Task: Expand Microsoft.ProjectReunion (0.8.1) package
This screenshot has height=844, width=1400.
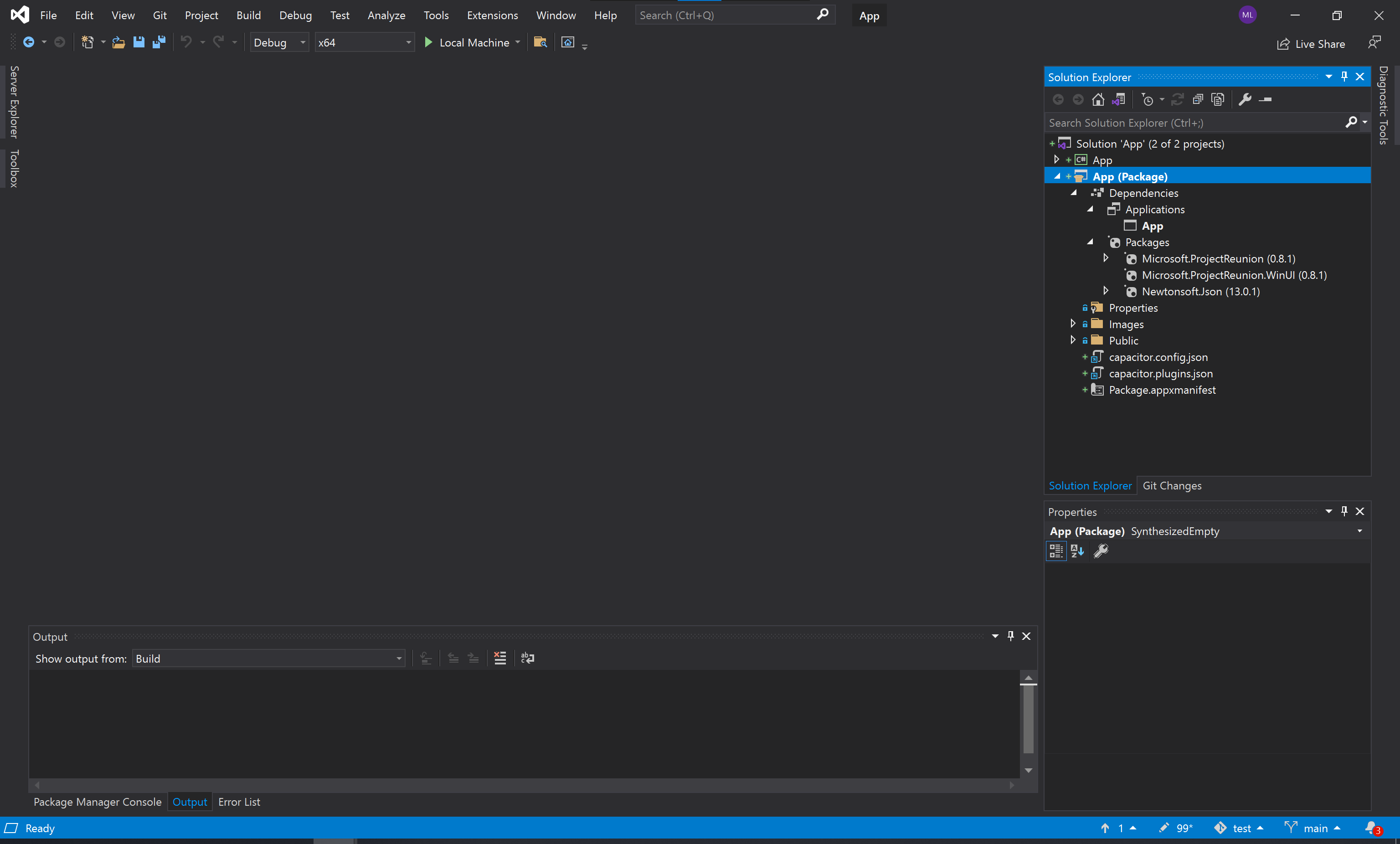Action: [x=1106, y=258]
